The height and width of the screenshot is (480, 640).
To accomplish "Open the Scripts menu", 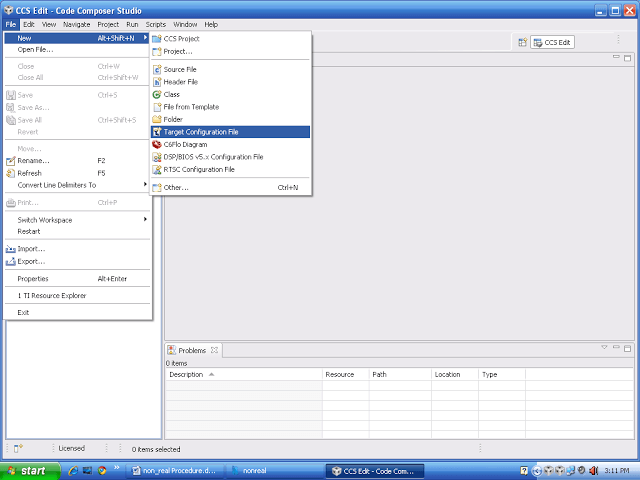I will click(x=156, y=24).
